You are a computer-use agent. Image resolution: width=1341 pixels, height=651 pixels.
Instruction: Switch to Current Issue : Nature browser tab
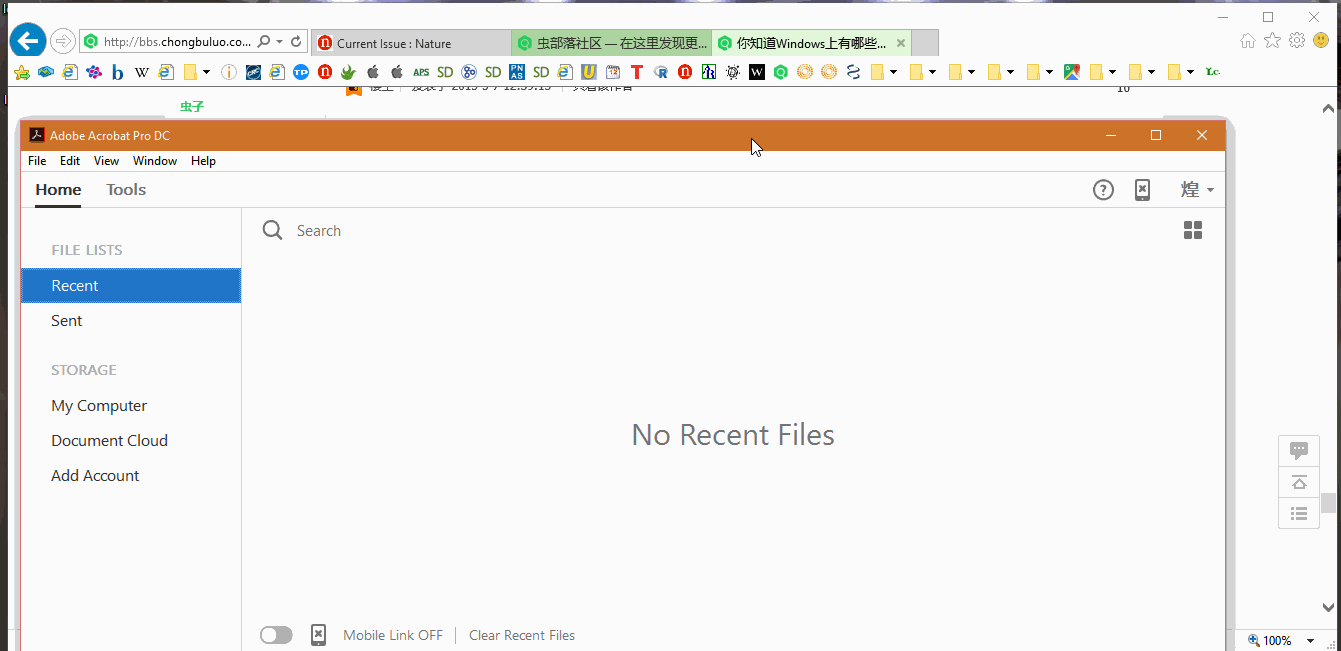(411, 43)
